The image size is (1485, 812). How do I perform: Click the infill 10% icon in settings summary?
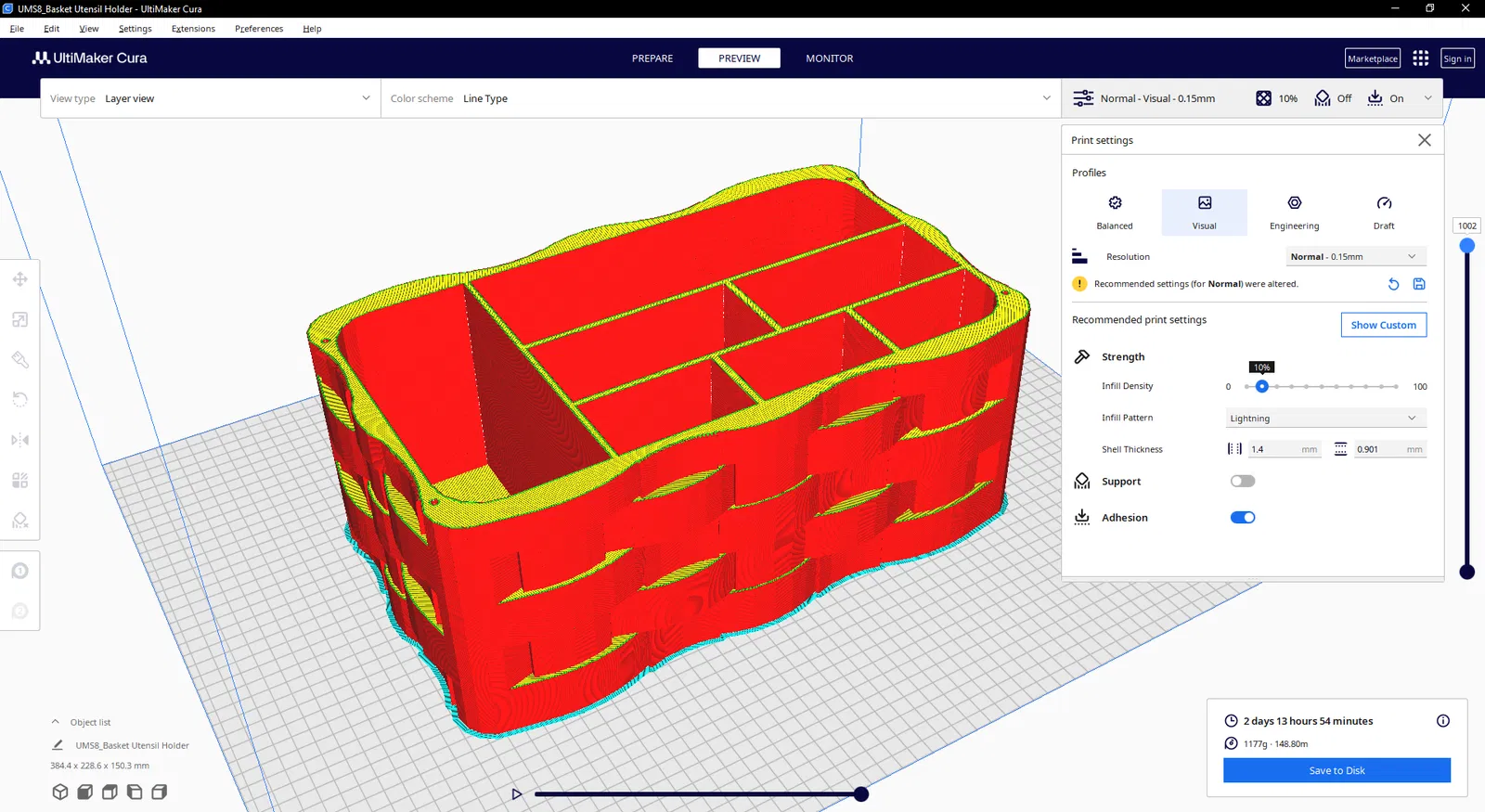(1264, 98)
